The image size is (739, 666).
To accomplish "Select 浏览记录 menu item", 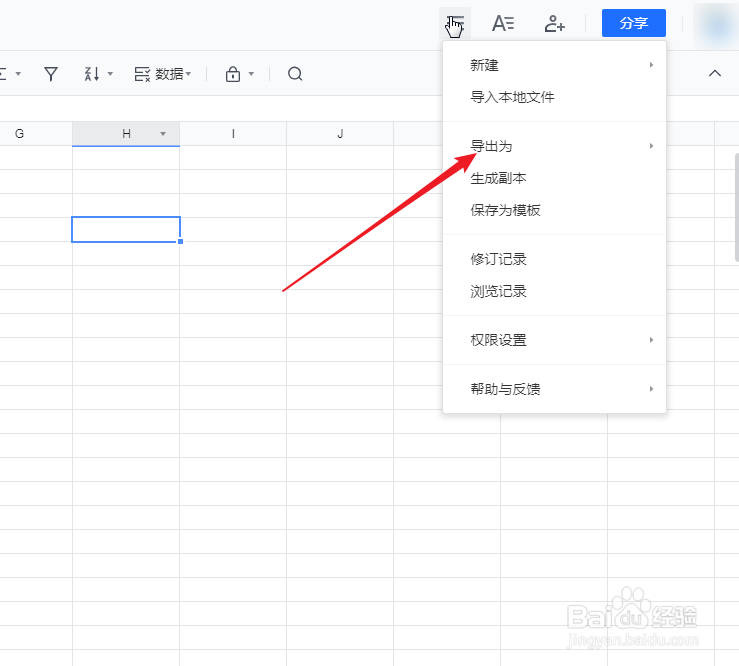I will pos(554,291).
